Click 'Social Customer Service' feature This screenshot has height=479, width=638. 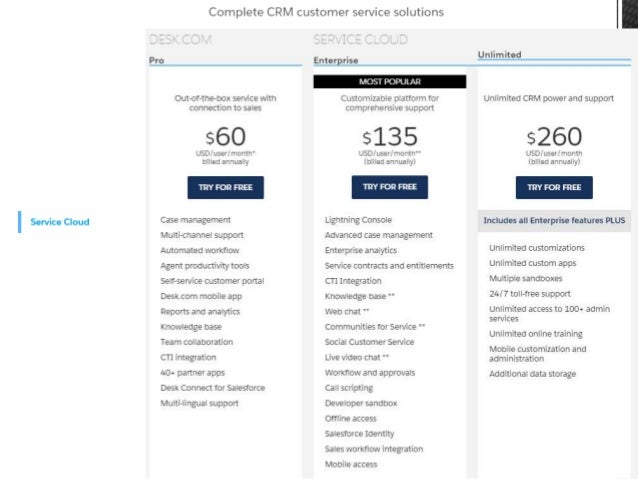click(x=369, y=342)
